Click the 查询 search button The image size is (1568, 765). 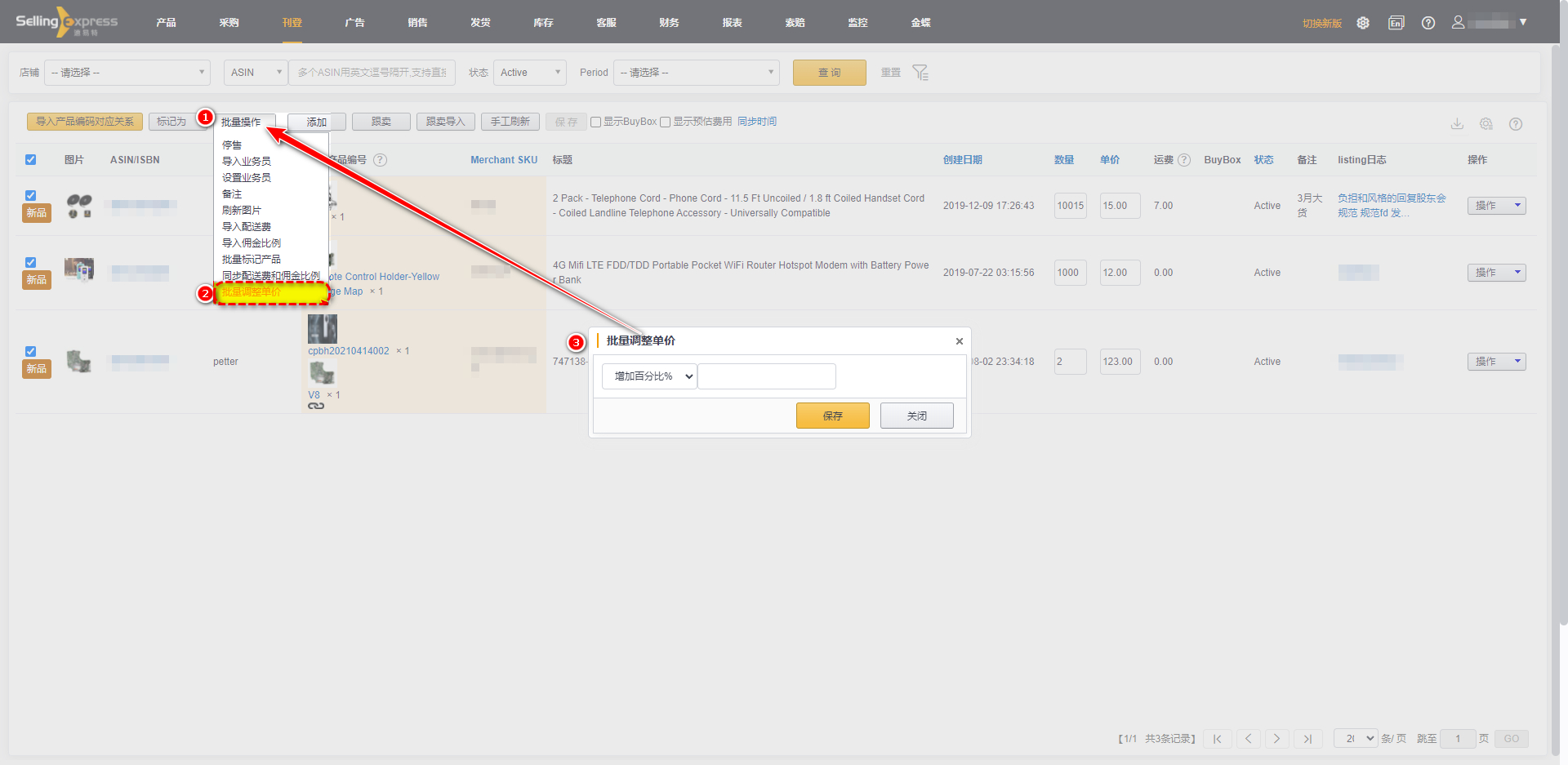click(830, 73)
